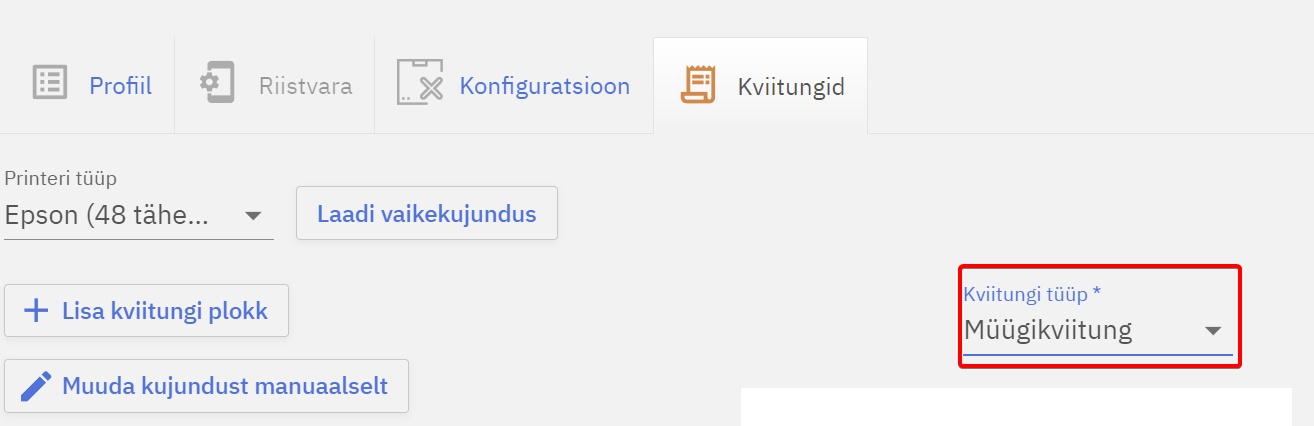Click the Epson printer type value
Viewport: 1314px width, 426px height.
tap(107, 215)
